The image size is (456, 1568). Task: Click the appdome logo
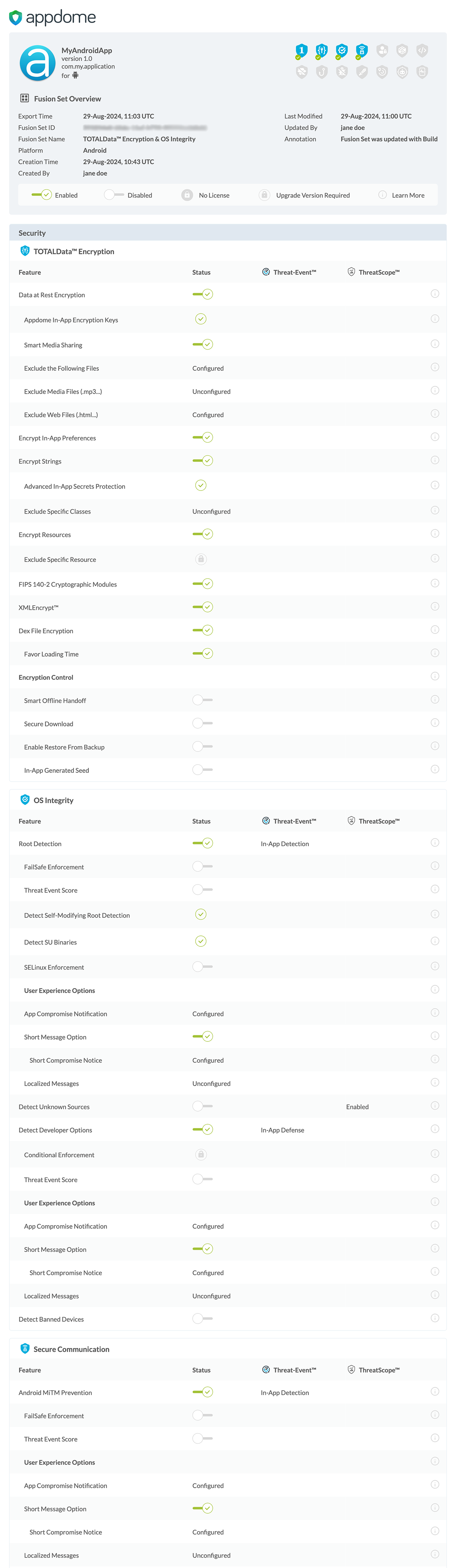[52, 17]
